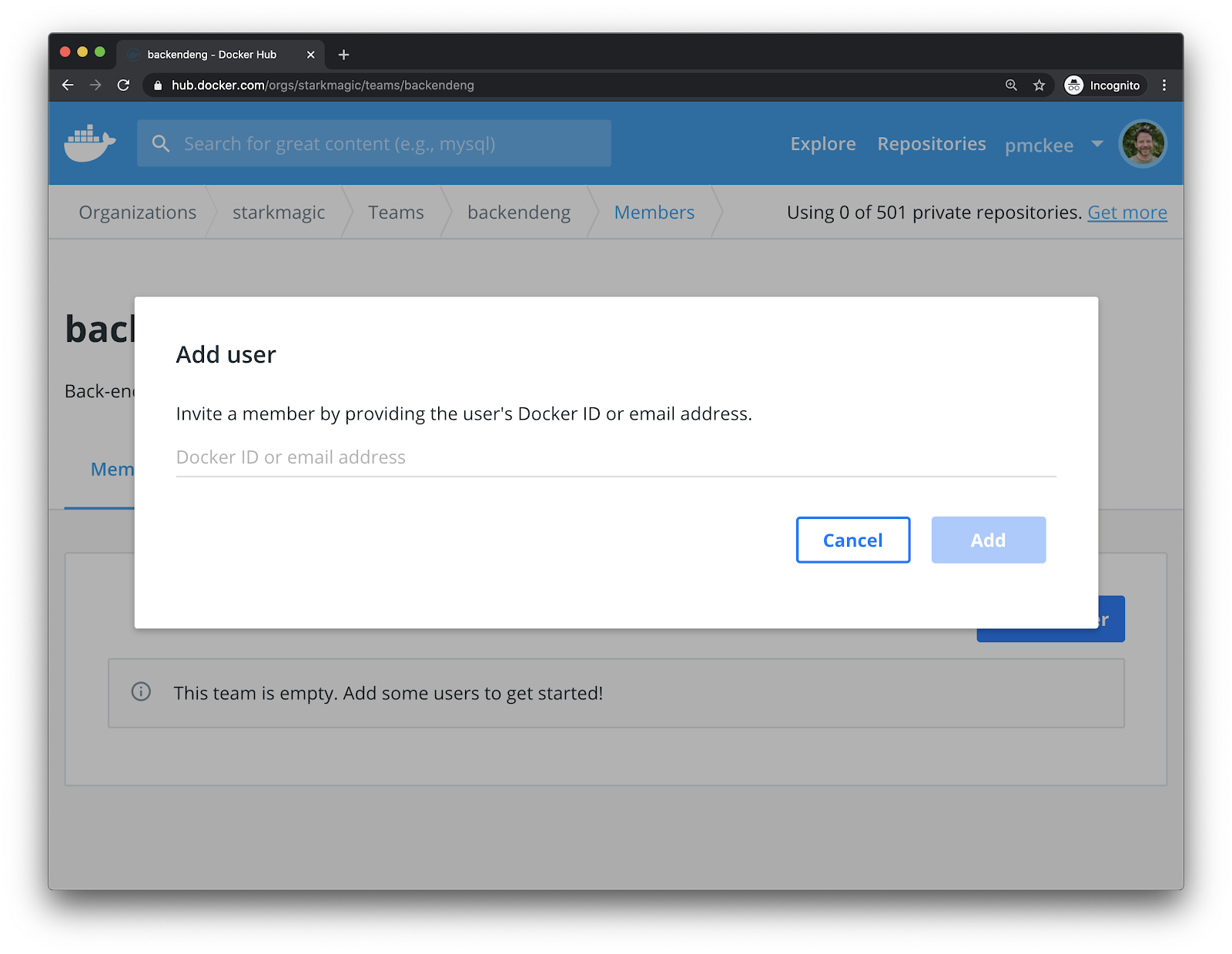Click the Docker whale logo
Image resolution: width=1232 pixels, height=954 pixels.
coord(90,143)
